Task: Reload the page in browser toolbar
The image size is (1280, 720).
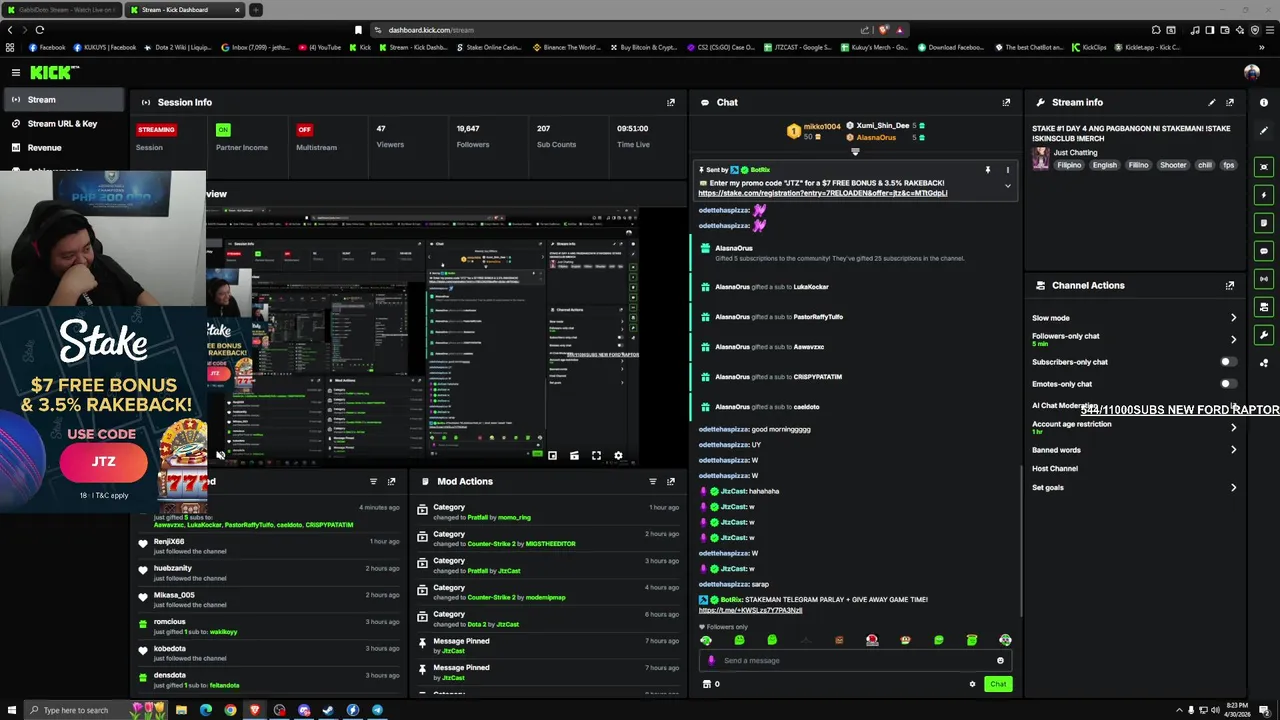Action: click(x=40, y=30)
